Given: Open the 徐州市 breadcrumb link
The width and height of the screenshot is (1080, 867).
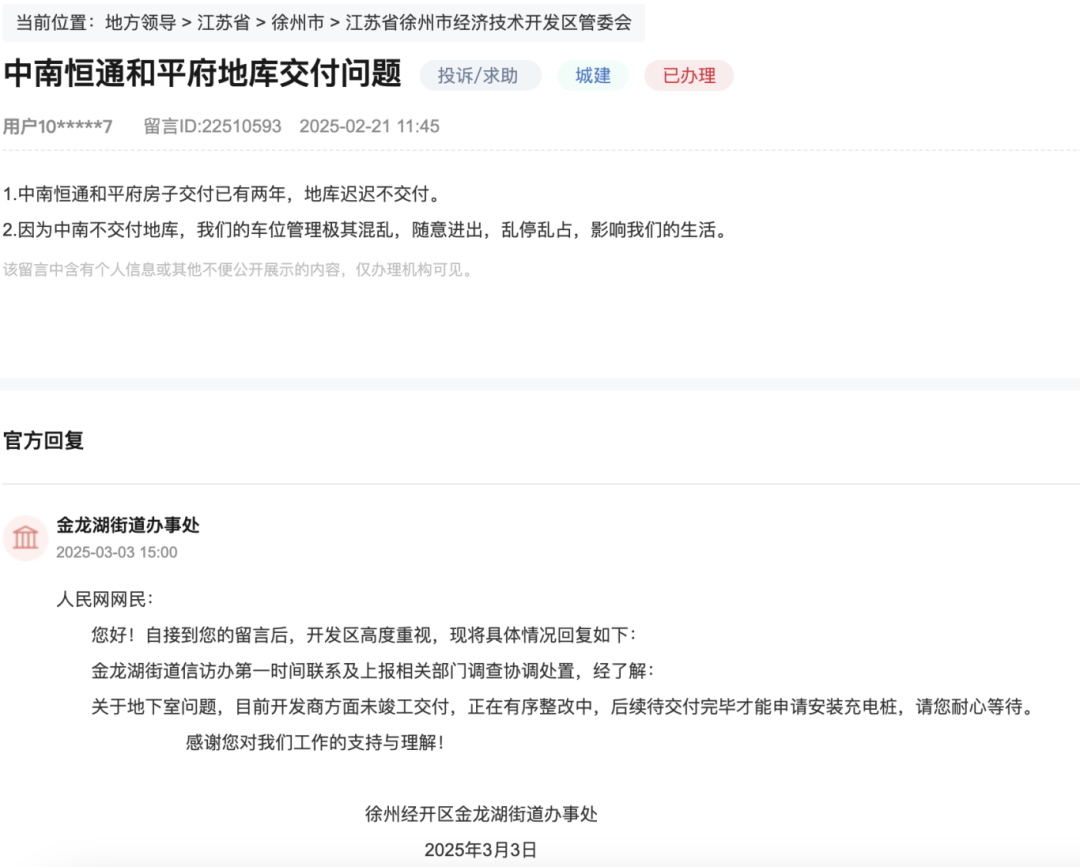Looking at the screenshot, I should [x=298, y=23].
